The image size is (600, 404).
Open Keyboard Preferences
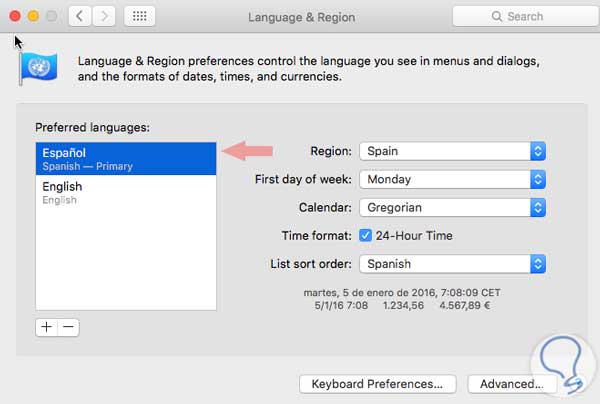[x=377, y=384]
